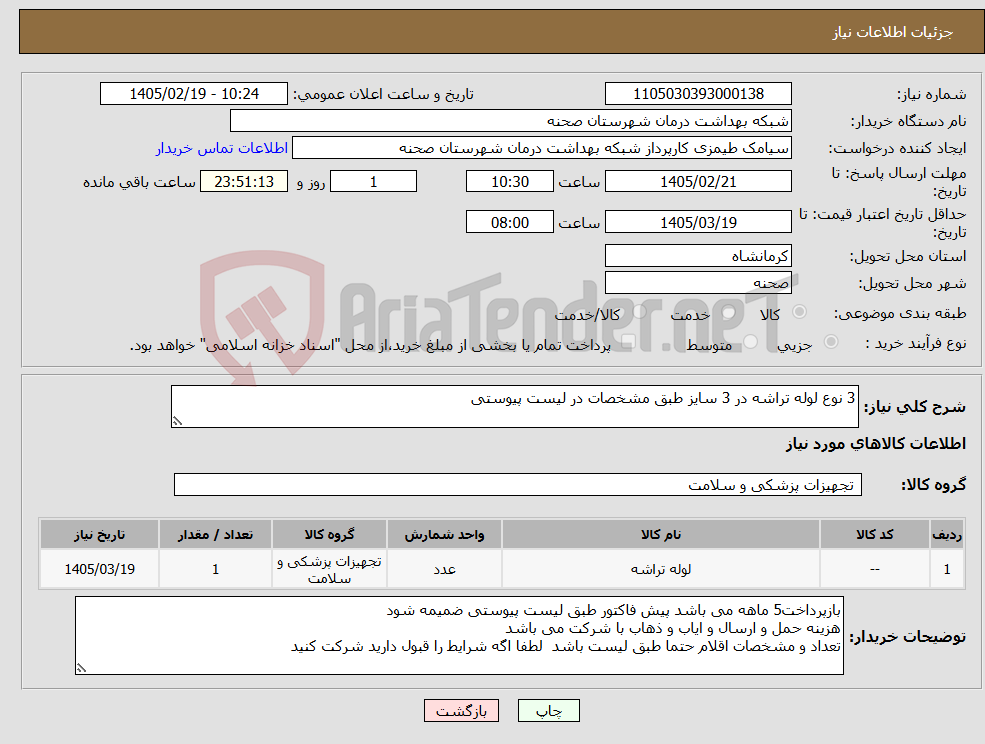985x744 pixels.
Task: Click column header نام کالا
Action: 661,535
